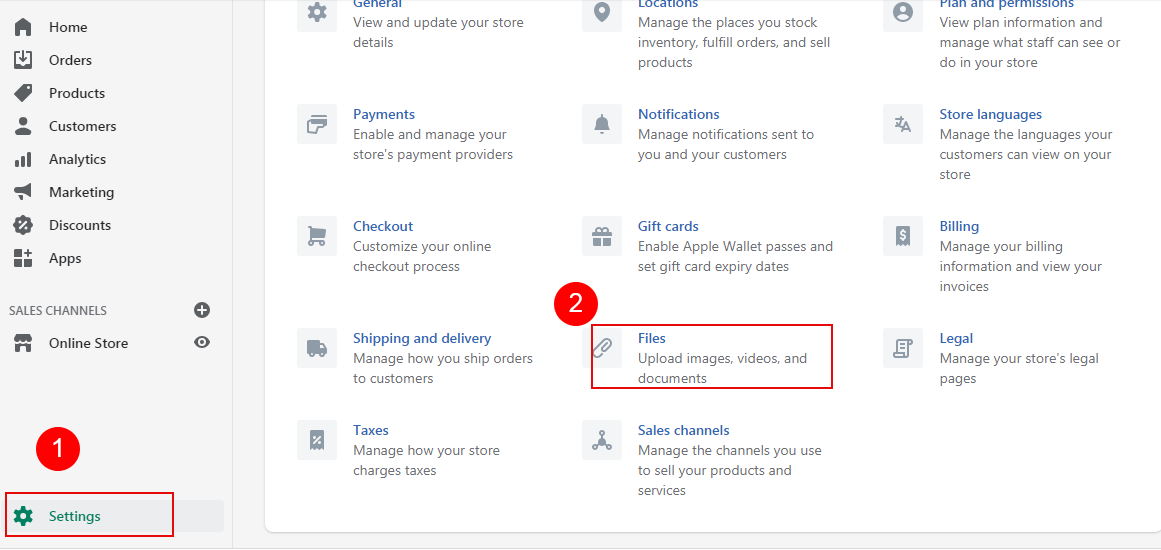
Task: Navigate to Discounts in sidebar
Action: pos(80,225)
